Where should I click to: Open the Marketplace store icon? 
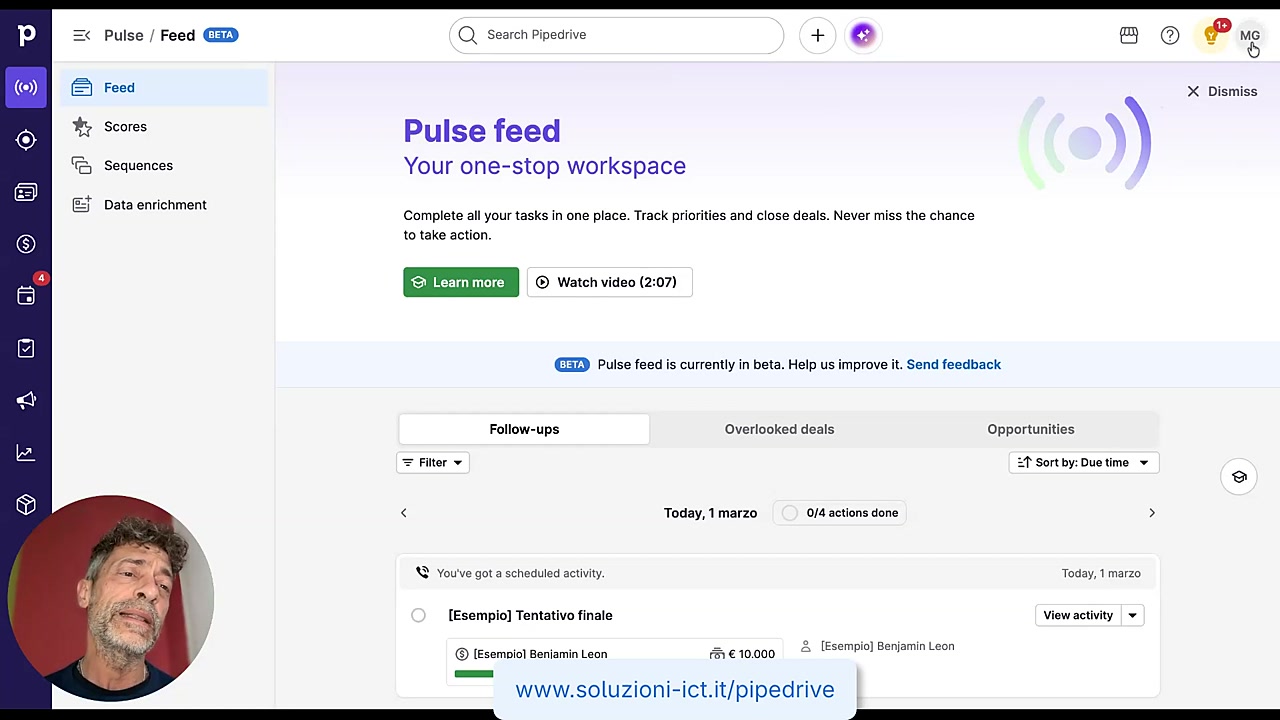1129,35
